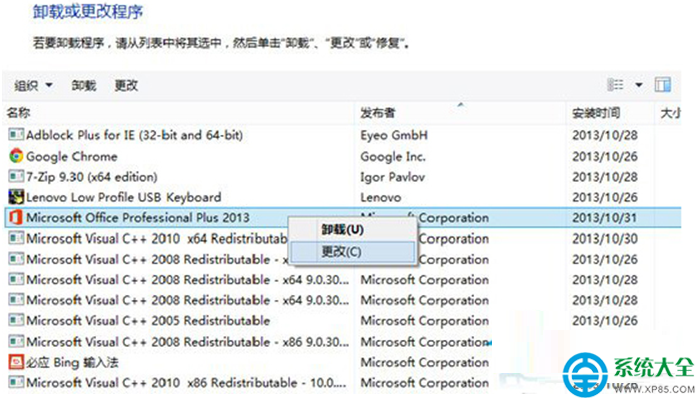Viewport: 697px width, 400px height.
Task: Click the 卸载 (Uninstall) toolbar button
Action: (84, 85)
